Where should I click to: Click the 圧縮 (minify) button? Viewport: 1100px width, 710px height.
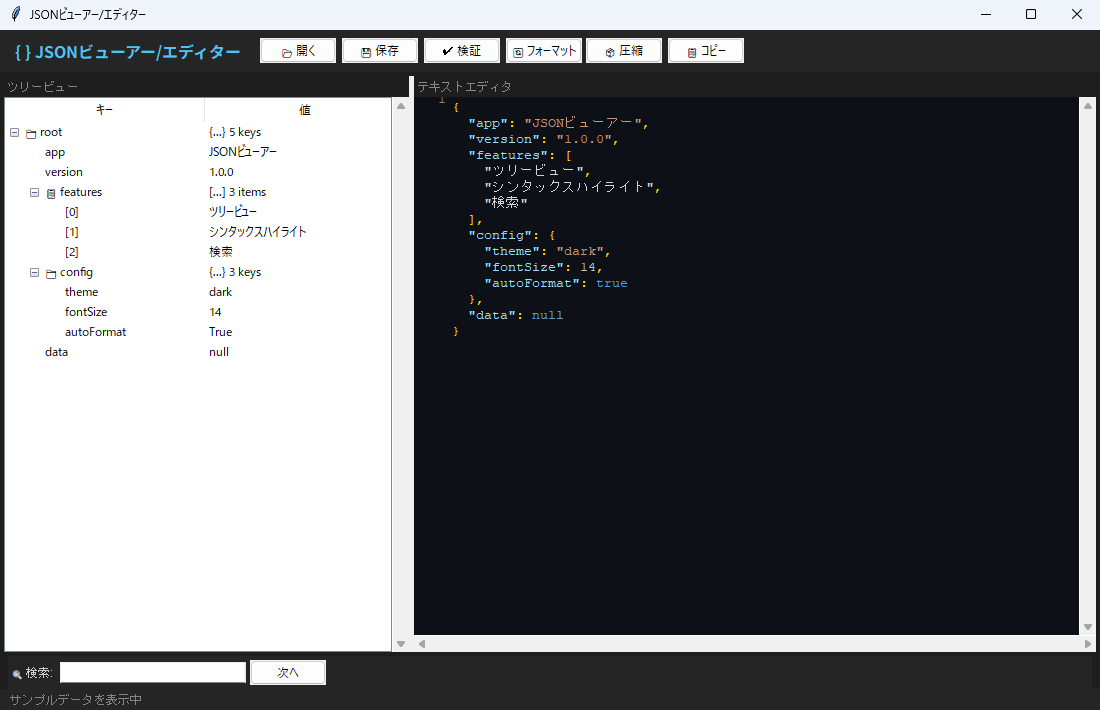(x=624, y=51)
